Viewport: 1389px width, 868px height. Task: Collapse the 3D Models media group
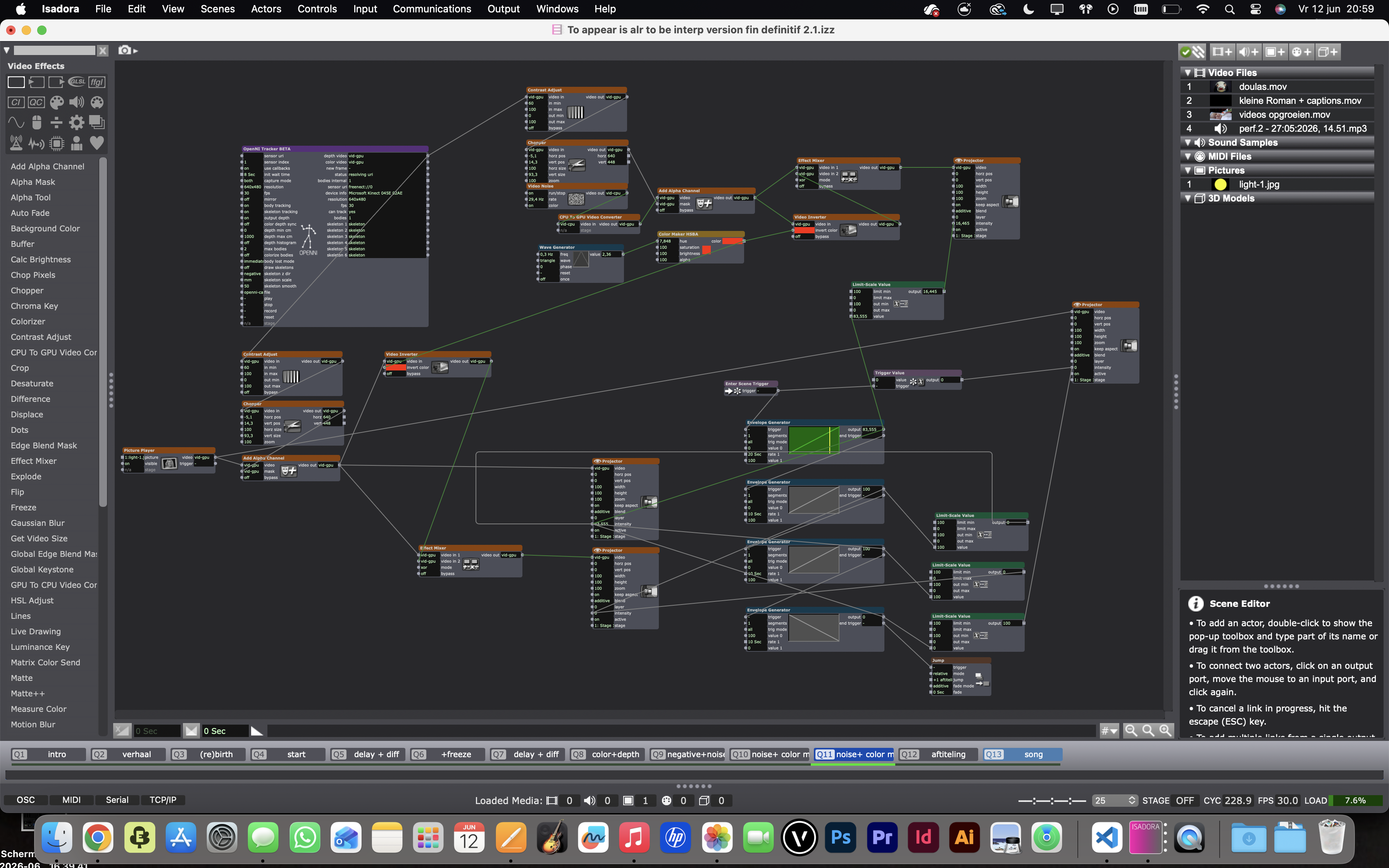coord(1187,198)
